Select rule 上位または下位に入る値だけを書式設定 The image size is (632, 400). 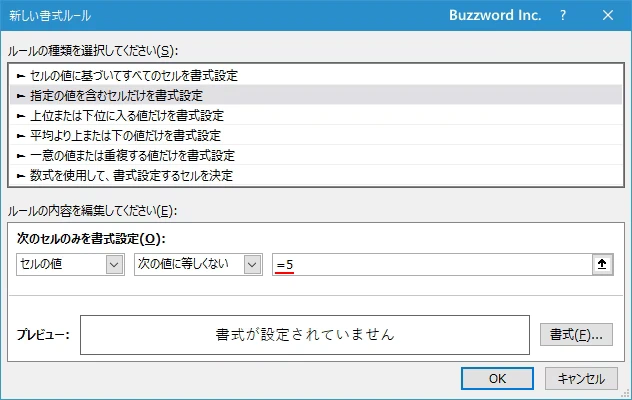[316, 115]
